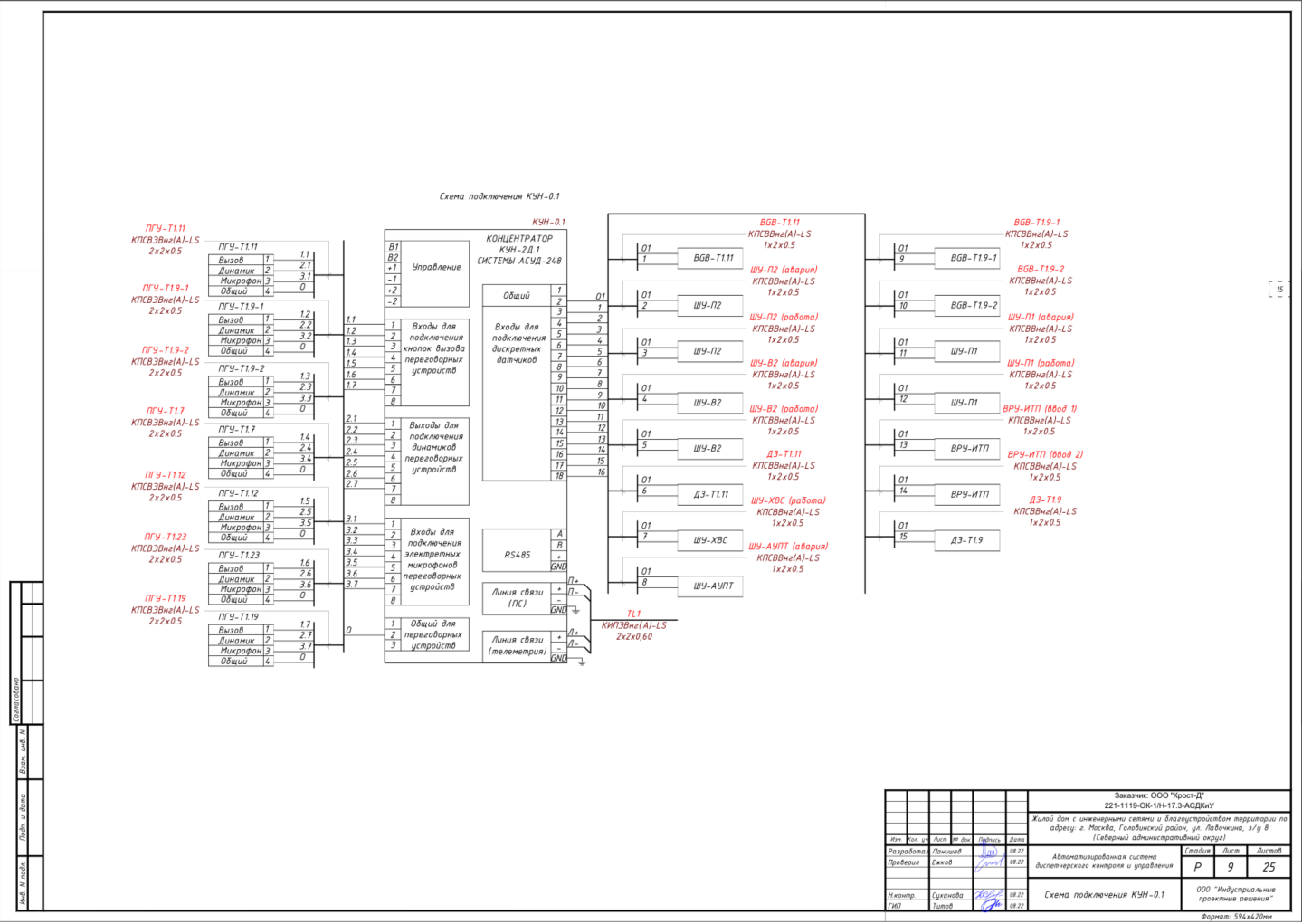
Task: Select the ООО Индустриальные проектные решения cell
Action: click(1235, 894)
